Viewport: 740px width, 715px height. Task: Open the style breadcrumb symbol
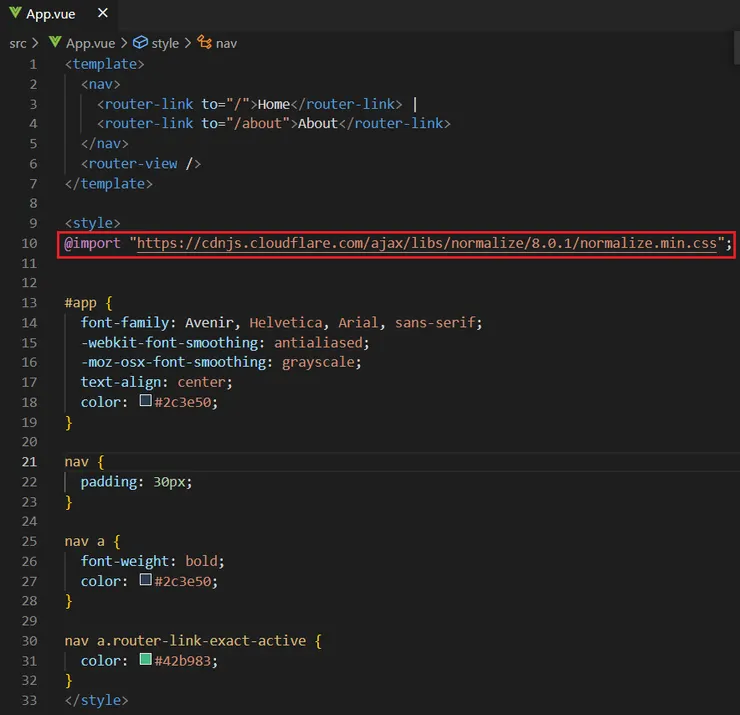[165, 43]
